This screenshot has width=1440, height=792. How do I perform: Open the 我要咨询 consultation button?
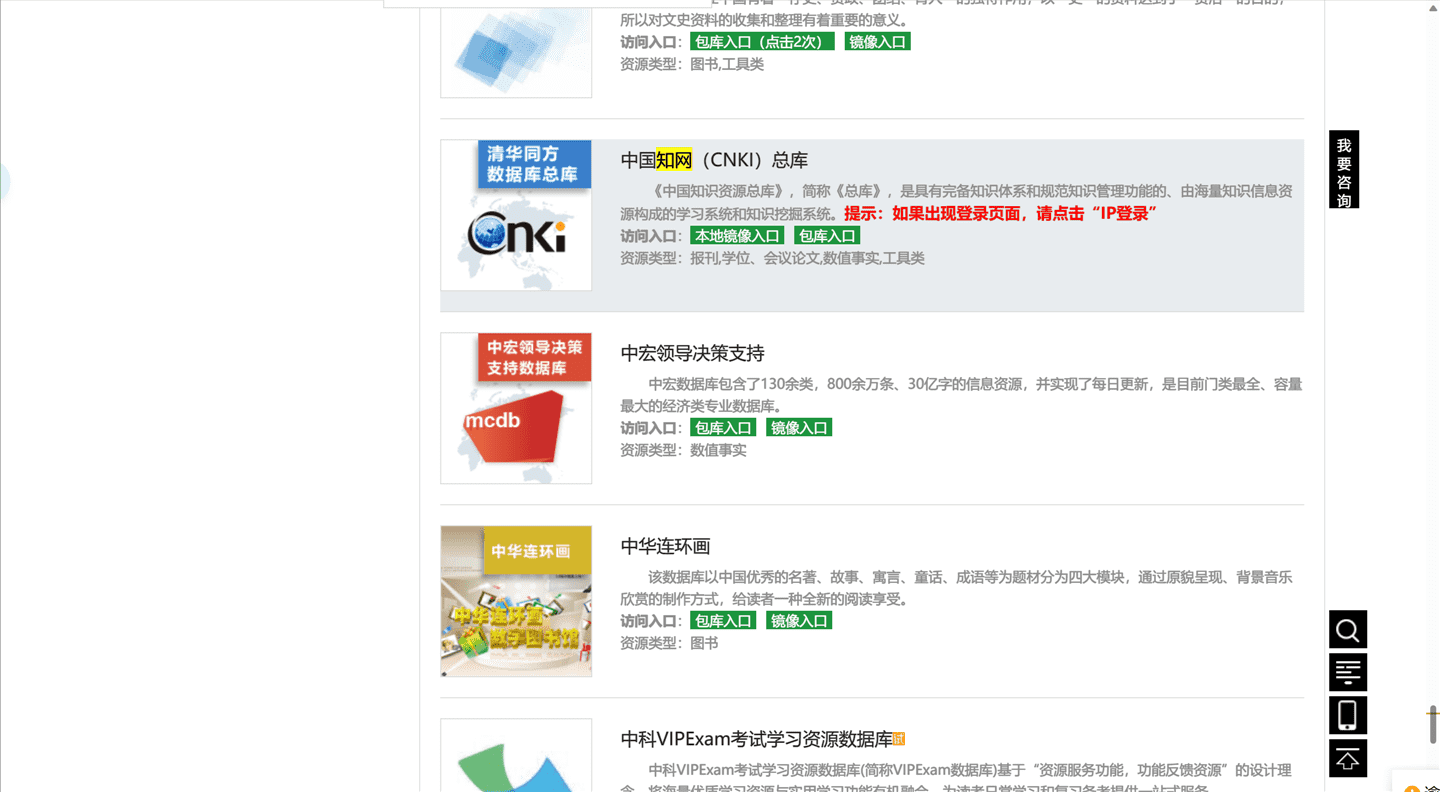tap(1344, 170)
